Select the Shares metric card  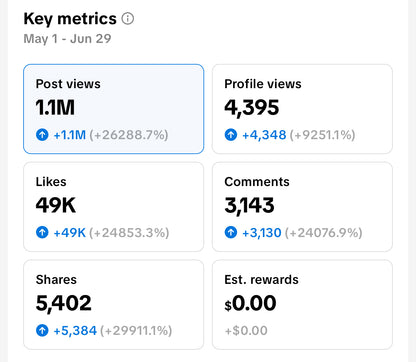pos(113,305)
